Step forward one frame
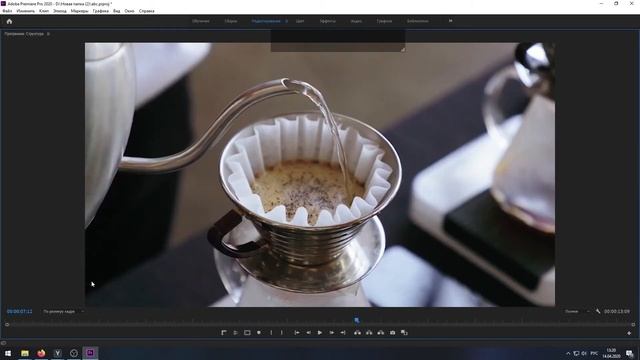The width and height of the screenshot is (640, 360). coord(331,333)
